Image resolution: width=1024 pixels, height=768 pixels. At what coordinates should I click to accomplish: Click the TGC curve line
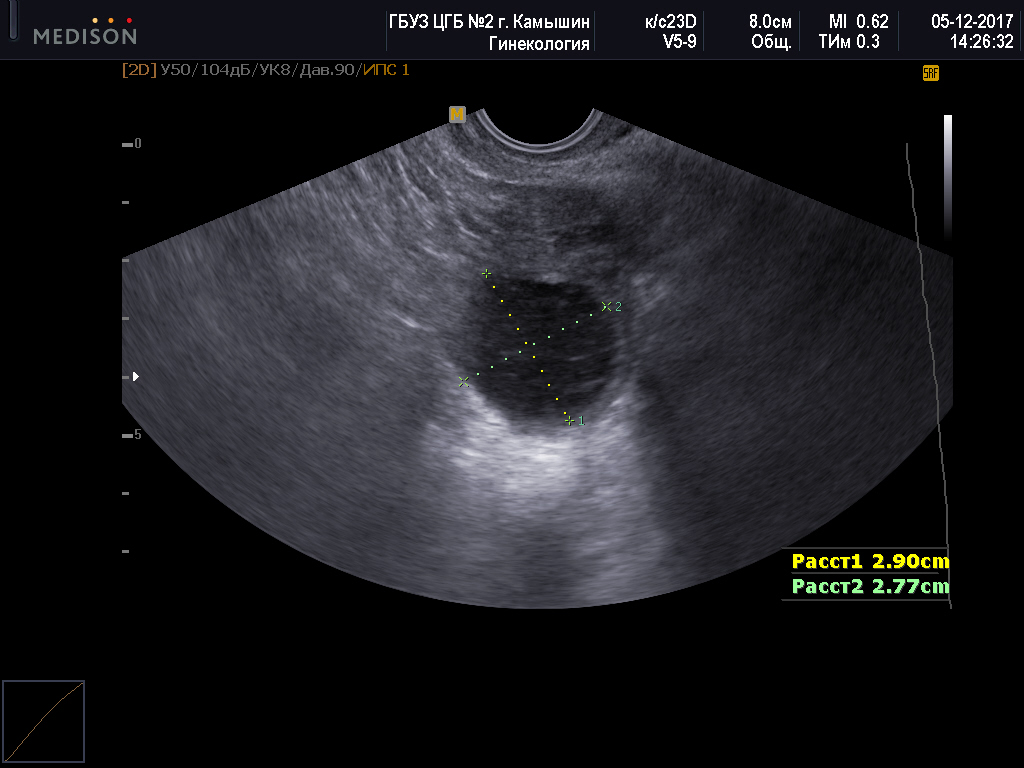927,376
